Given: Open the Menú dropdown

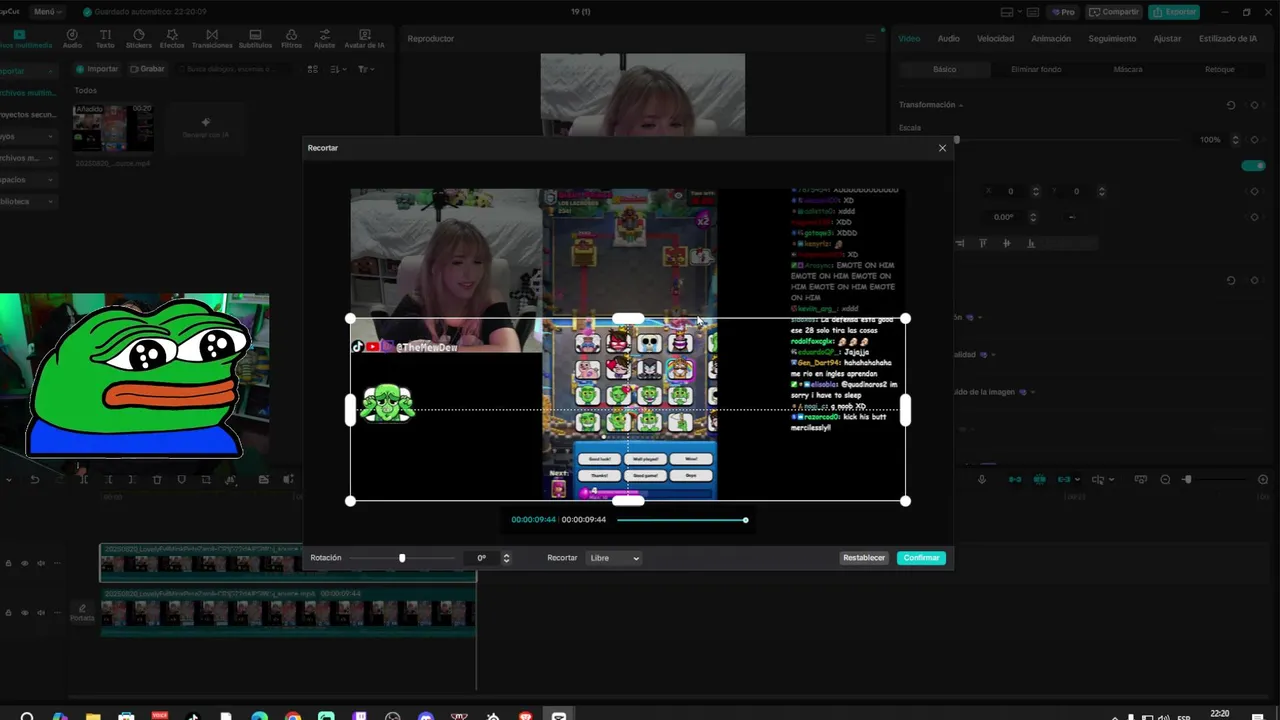Looking at the screenshot, I should (x=47, y=12).
